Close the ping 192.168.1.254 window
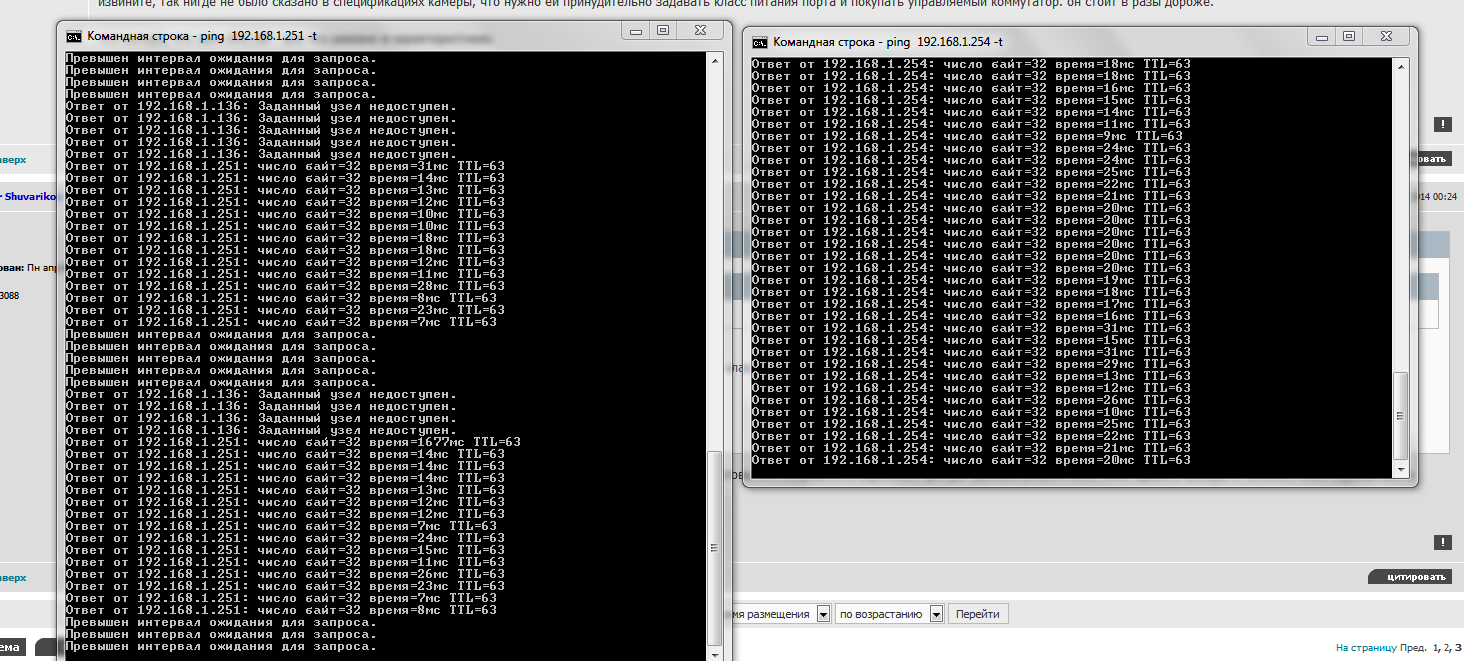 pyautogui.click(x=1386, y=36)
